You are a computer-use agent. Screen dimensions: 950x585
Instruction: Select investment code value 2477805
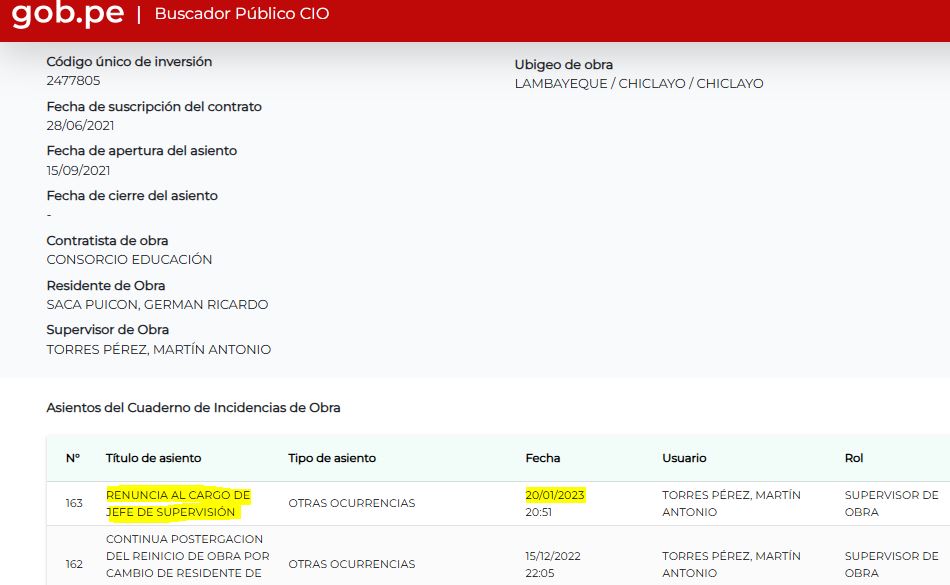pos(73,81)
